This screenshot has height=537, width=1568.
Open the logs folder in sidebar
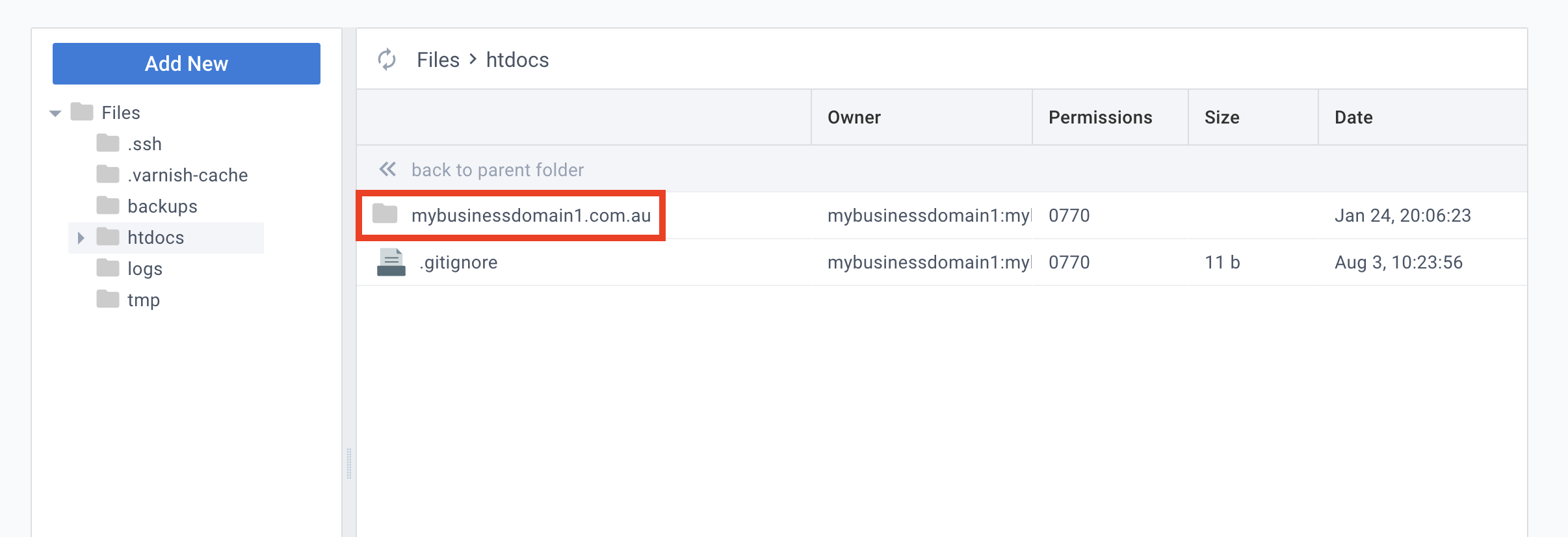(144, 268)
